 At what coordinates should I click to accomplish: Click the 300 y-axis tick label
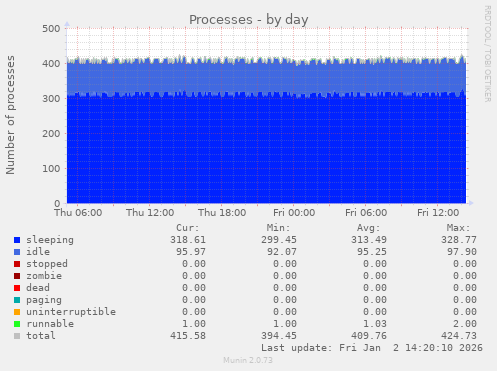[51, 99]
